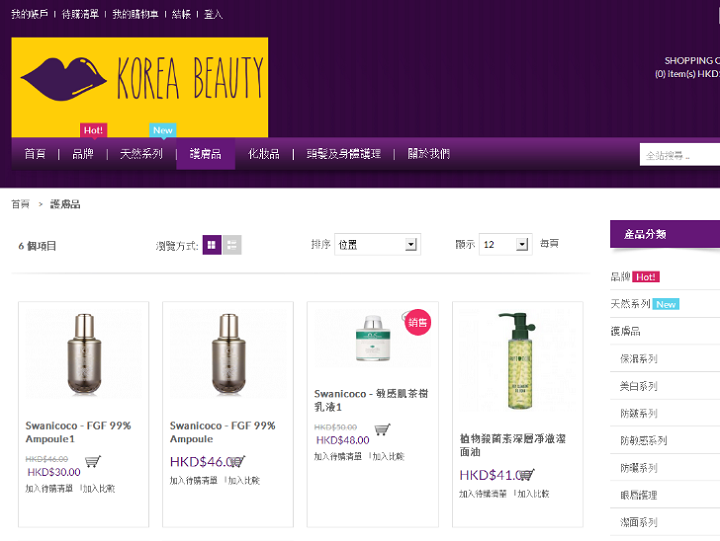Switch to list view mode
Viewport: 720px width, 541px height.
coord(232,245)
